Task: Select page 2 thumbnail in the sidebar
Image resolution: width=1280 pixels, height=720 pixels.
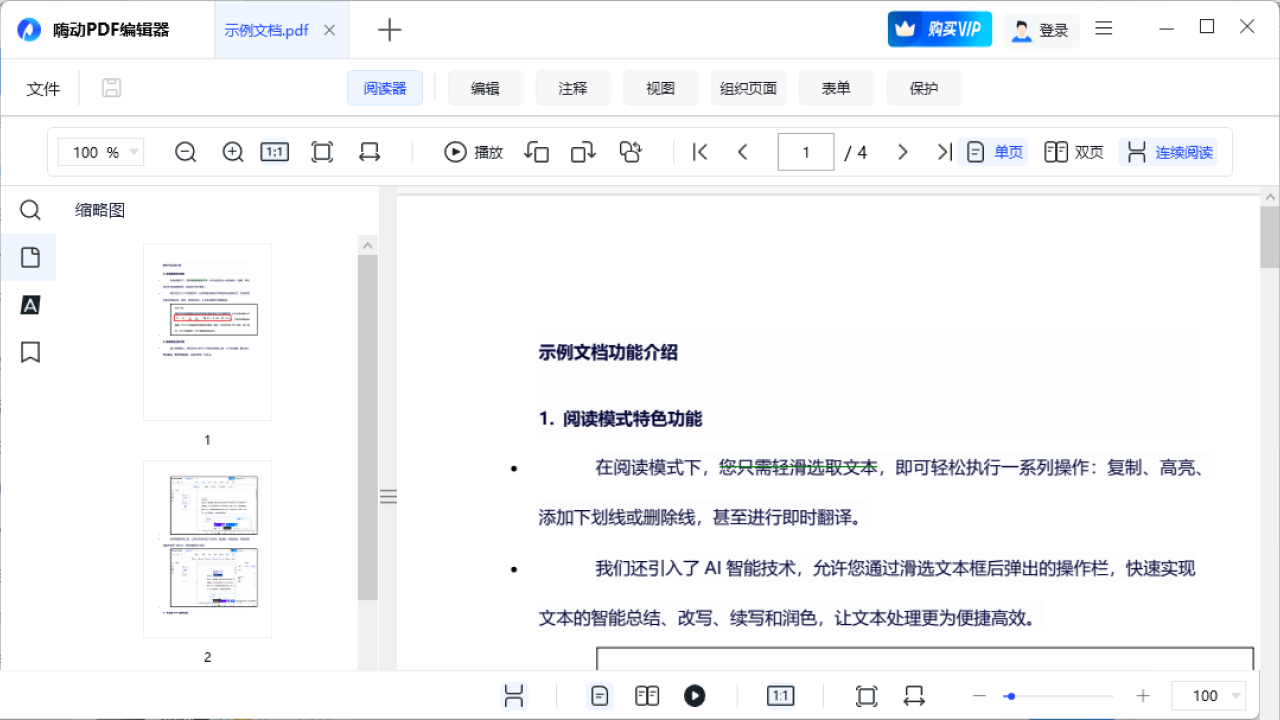Action: pos(207,548)
